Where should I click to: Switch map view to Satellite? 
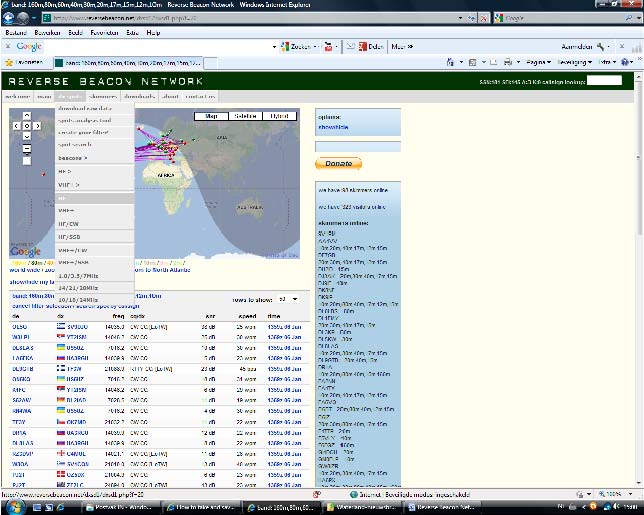pyautogui.click(x=245, y=116)
